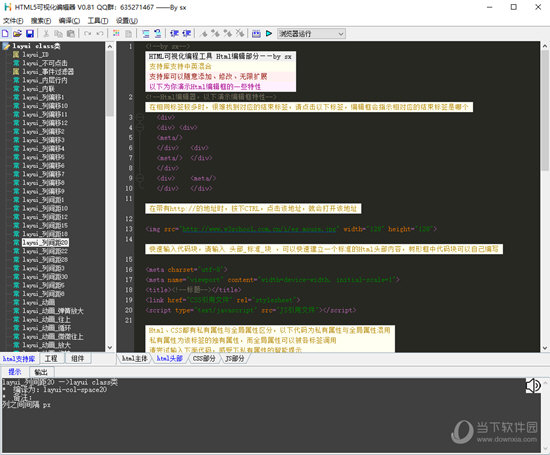
Task: Click the meta charset line of code
Action: [186, 270]
